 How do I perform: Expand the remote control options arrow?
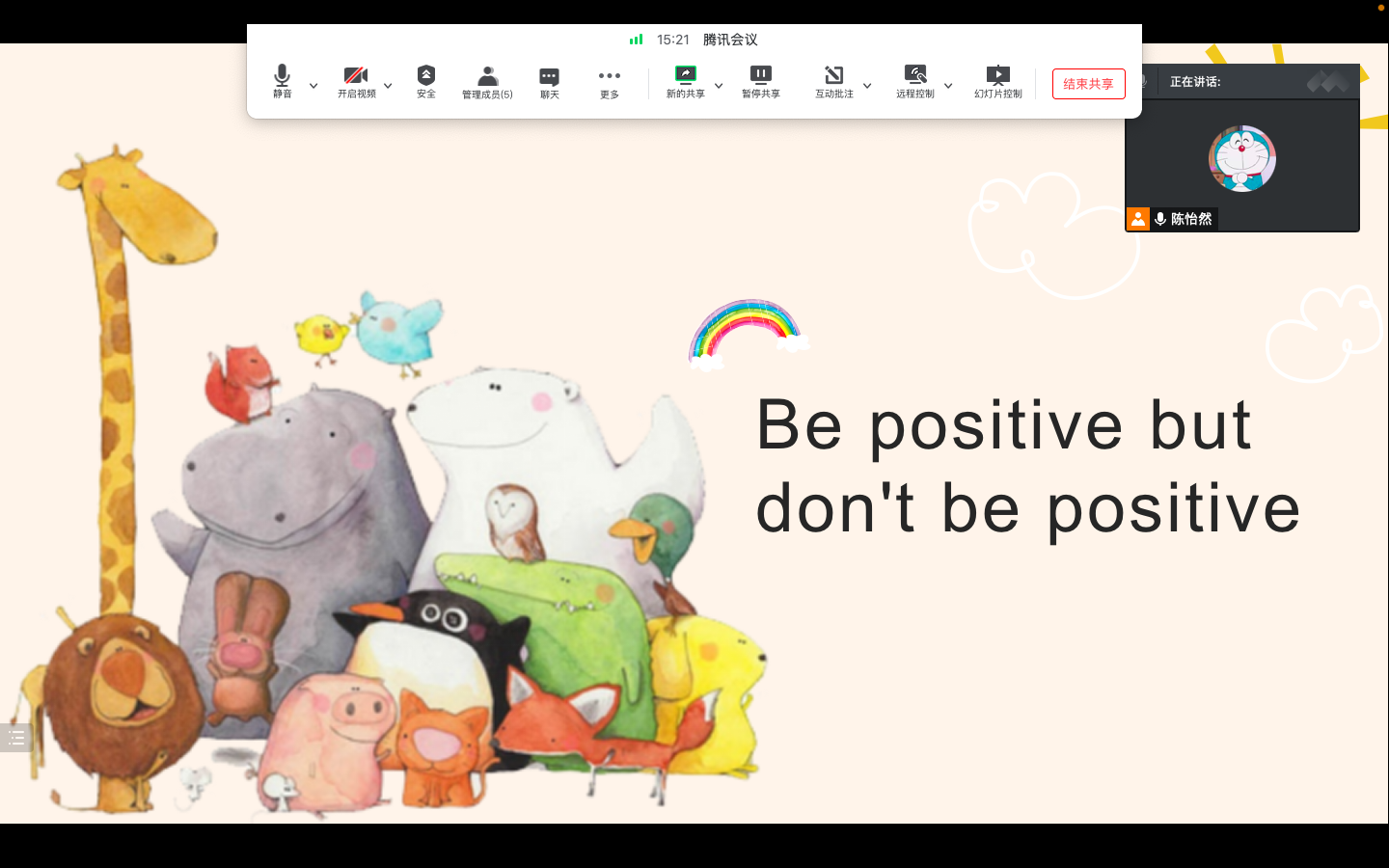[x=948, y=86]
